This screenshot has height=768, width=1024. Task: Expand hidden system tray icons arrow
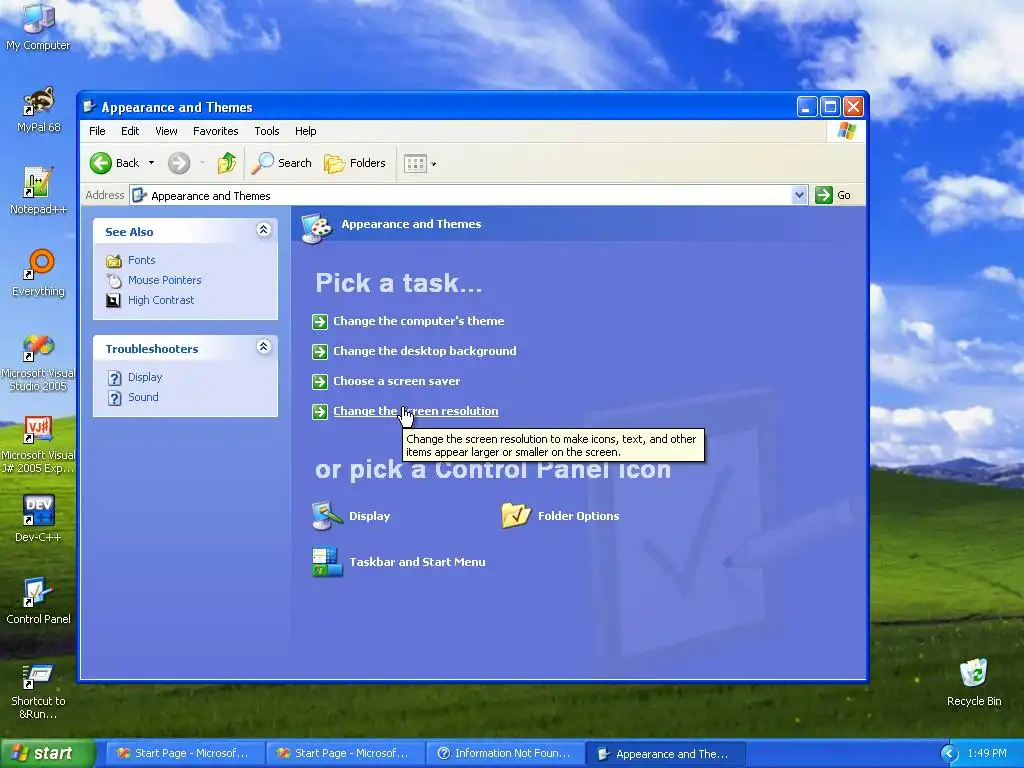click(951, 754)
